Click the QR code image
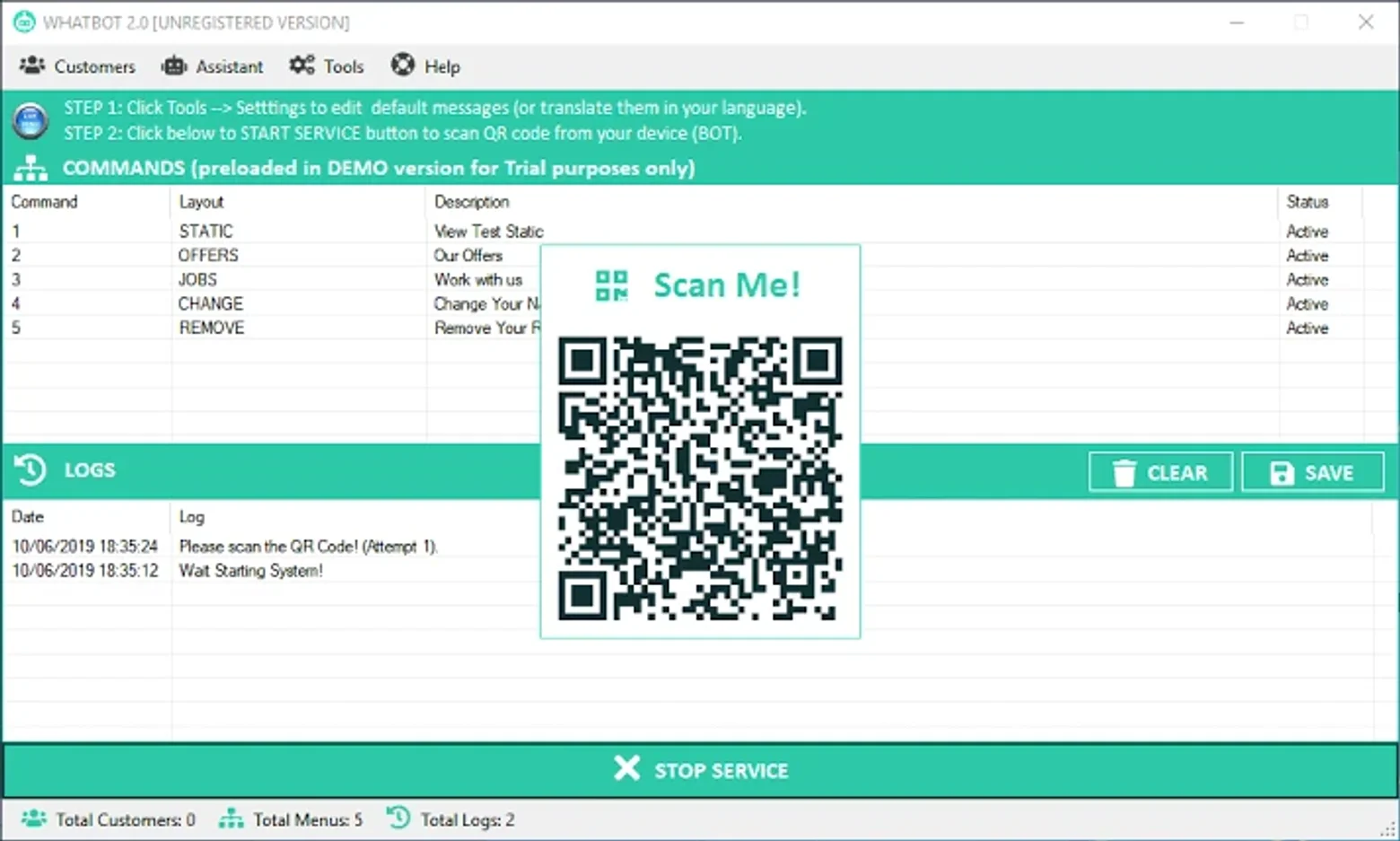 (700, 478)
